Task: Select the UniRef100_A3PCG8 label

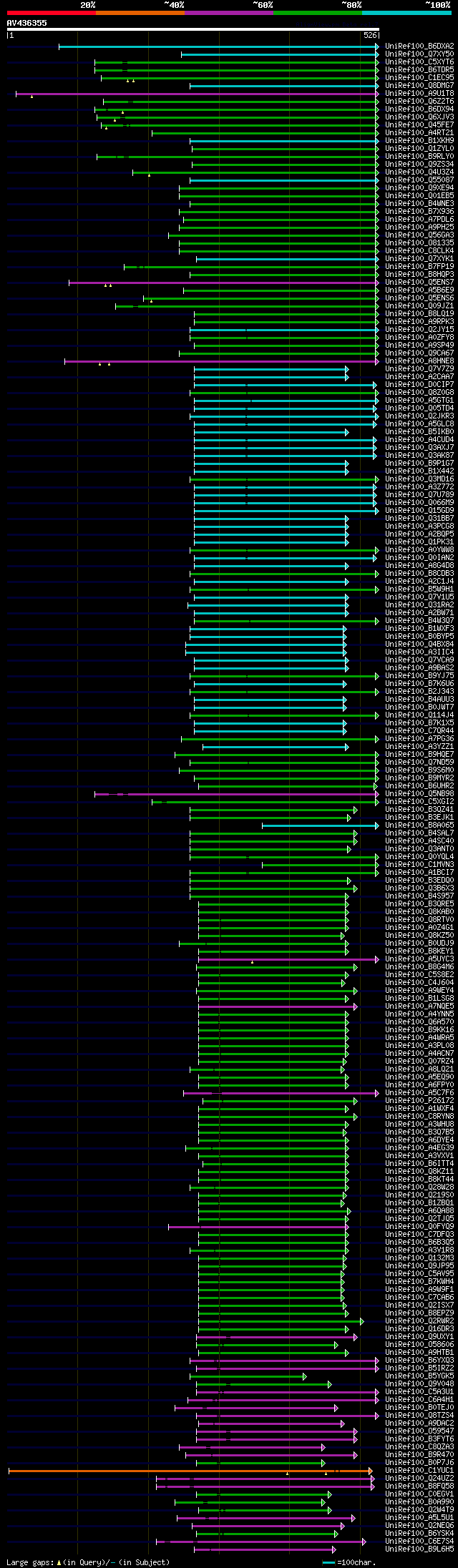Action: (419, 526)
